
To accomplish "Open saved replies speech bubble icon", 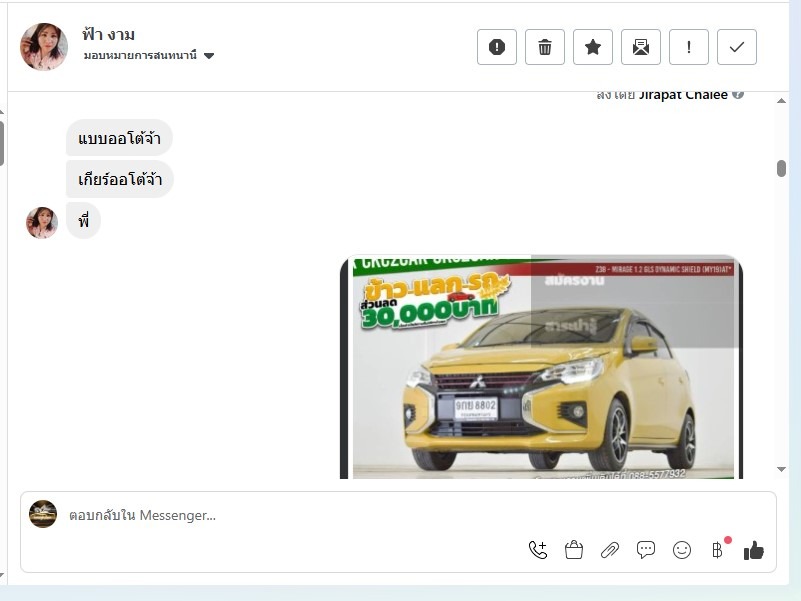I will 646,550.
